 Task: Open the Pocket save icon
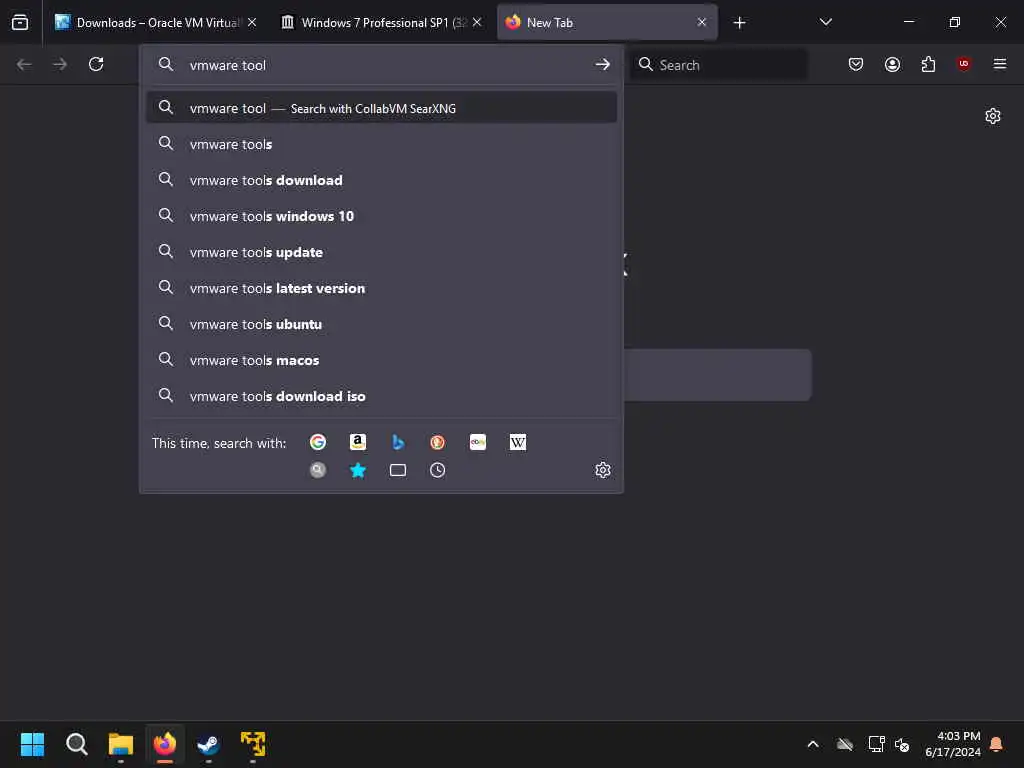[856, 64]
